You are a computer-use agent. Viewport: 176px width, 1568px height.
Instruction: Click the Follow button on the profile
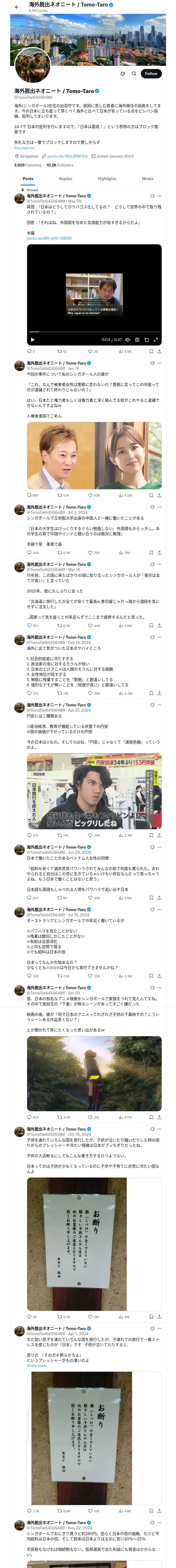pos(150,74)
